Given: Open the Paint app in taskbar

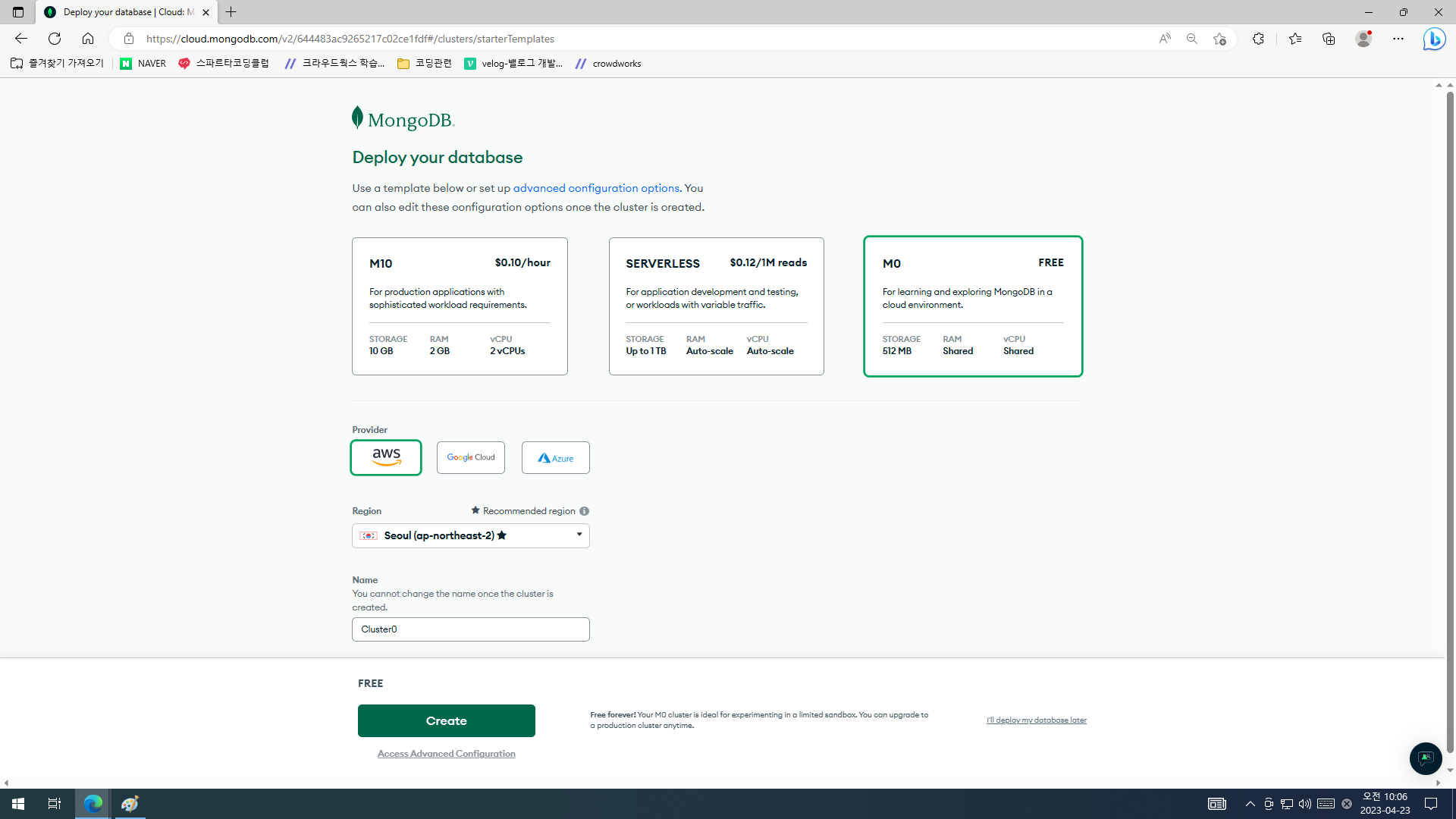Looking at the screenshot, I should pyautogui.click(x=130, y=804).
